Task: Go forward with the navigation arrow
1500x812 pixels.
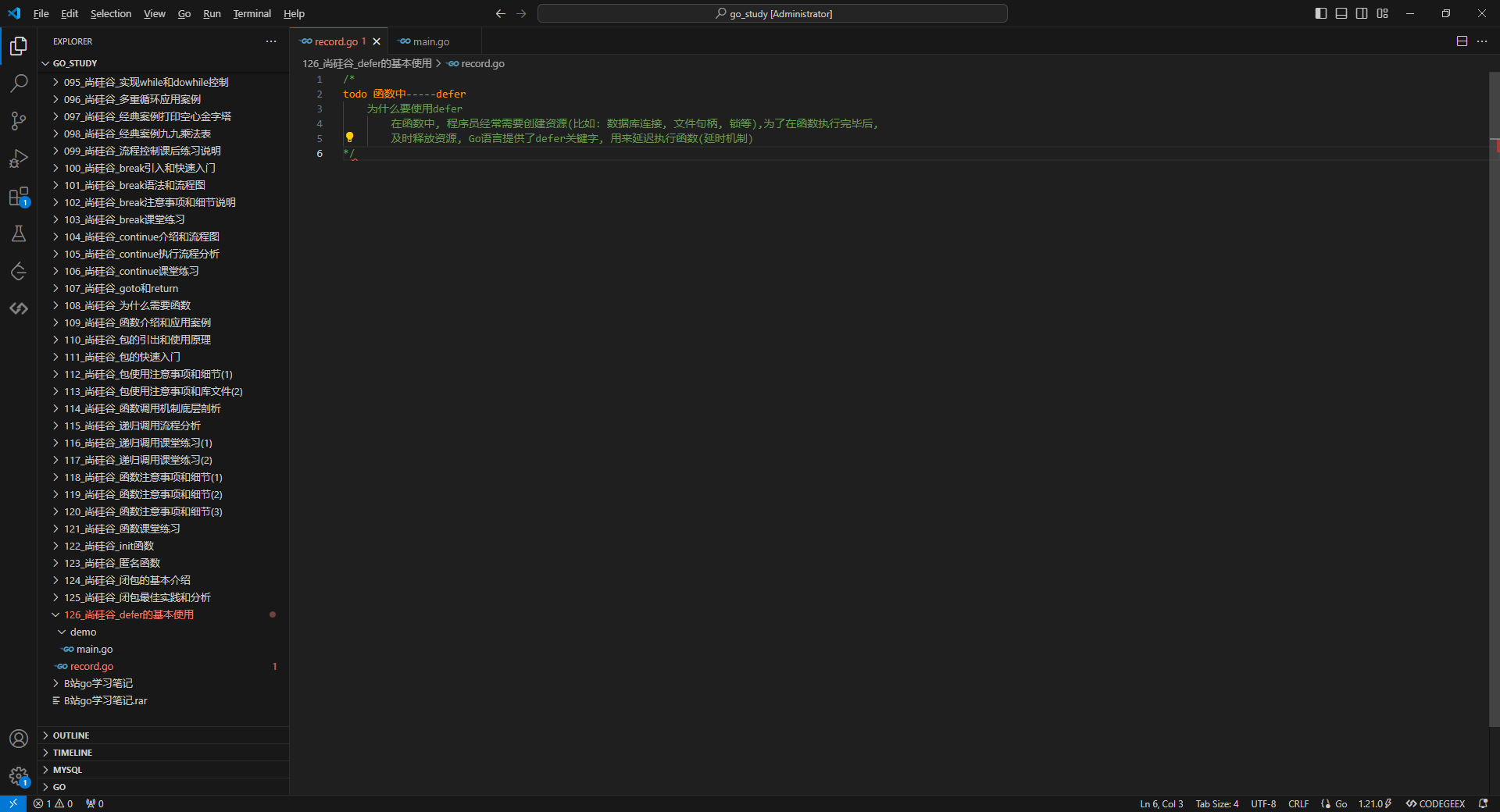Action: pos(521,13)
